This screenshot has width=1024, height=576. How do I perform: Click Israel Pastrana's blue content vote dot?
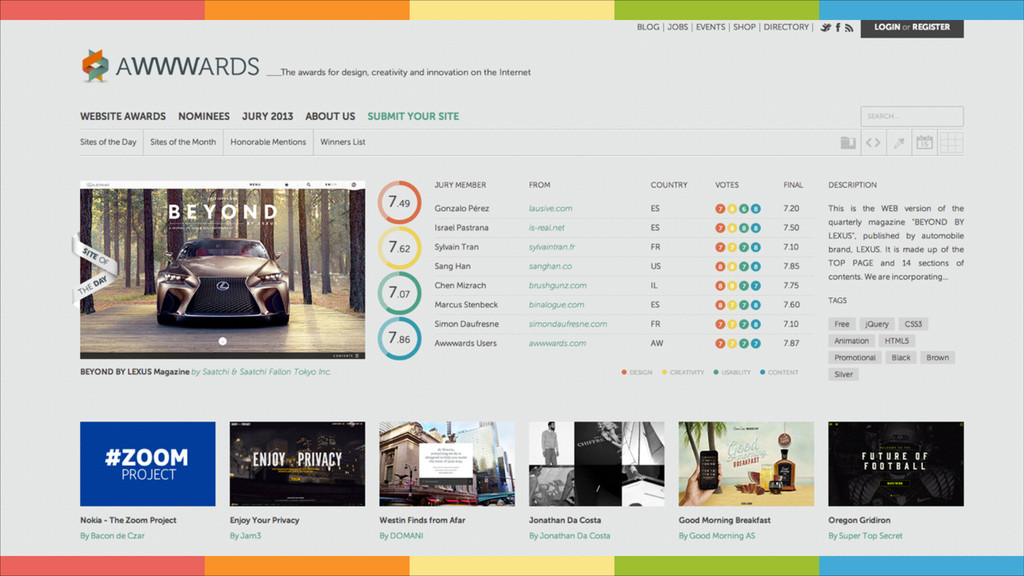[x=756, y=228]
